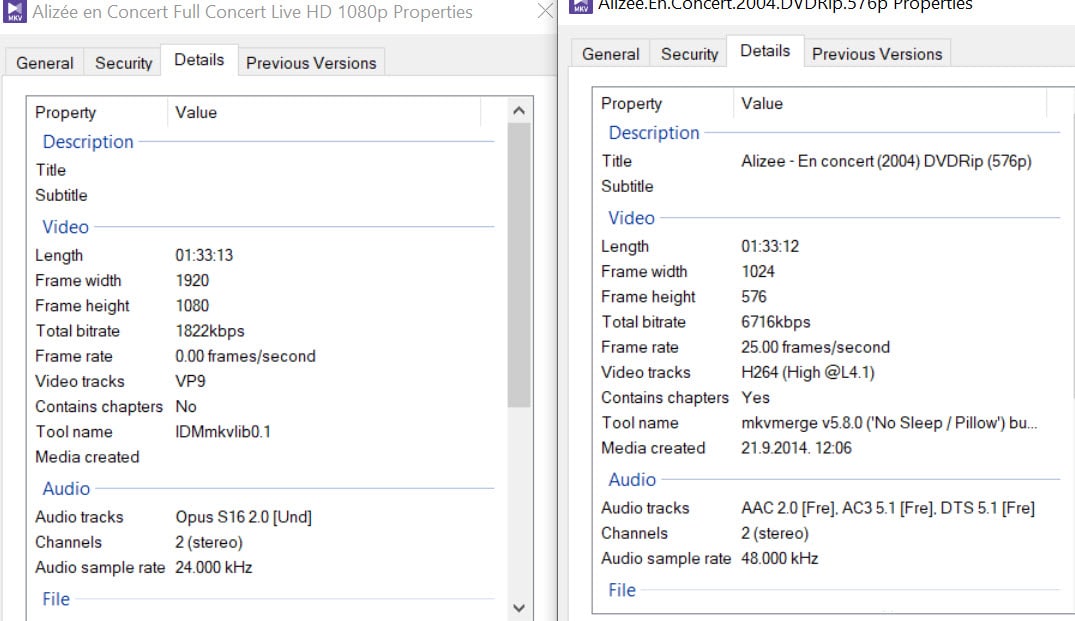
Task: Select empty Subtitle field in right window
Action: coord(891,186)
